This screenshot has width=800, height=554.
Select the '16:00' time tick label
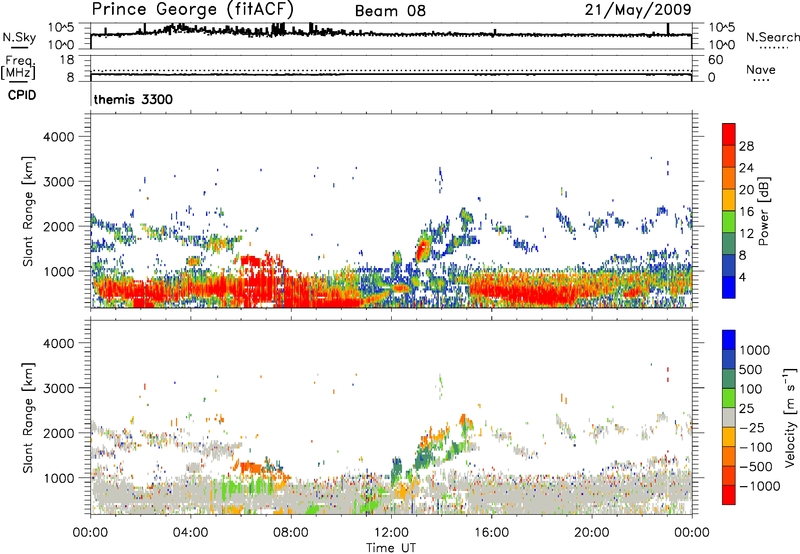click(x=491, y=533)
